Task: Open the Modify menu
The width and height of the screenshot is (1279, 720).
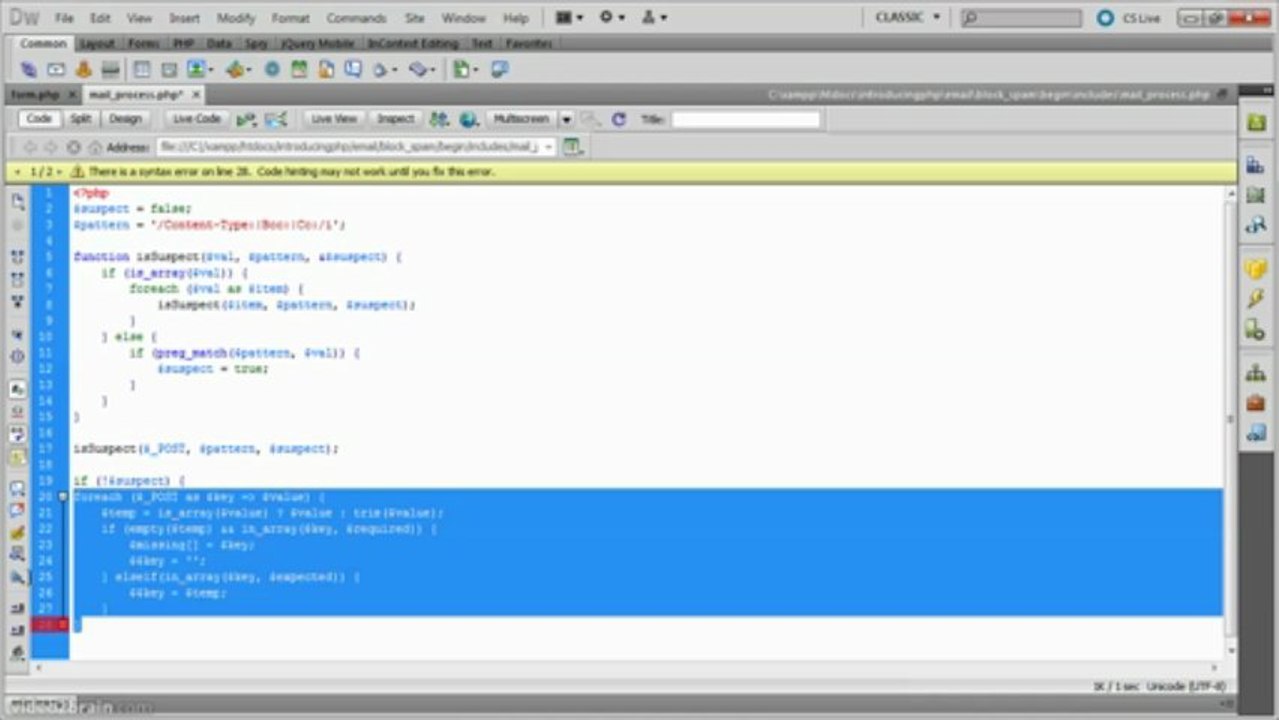Action: (x=236, y=18)
